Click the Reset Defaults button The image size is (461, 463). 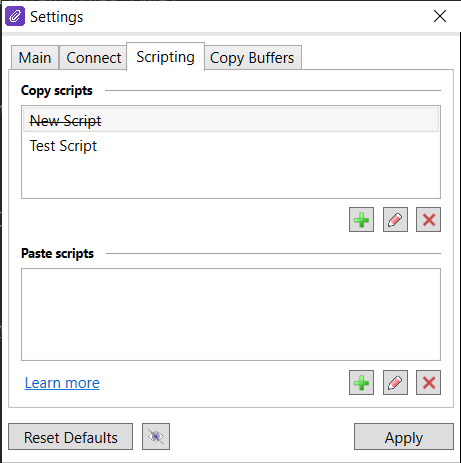(x=70, y=437)
